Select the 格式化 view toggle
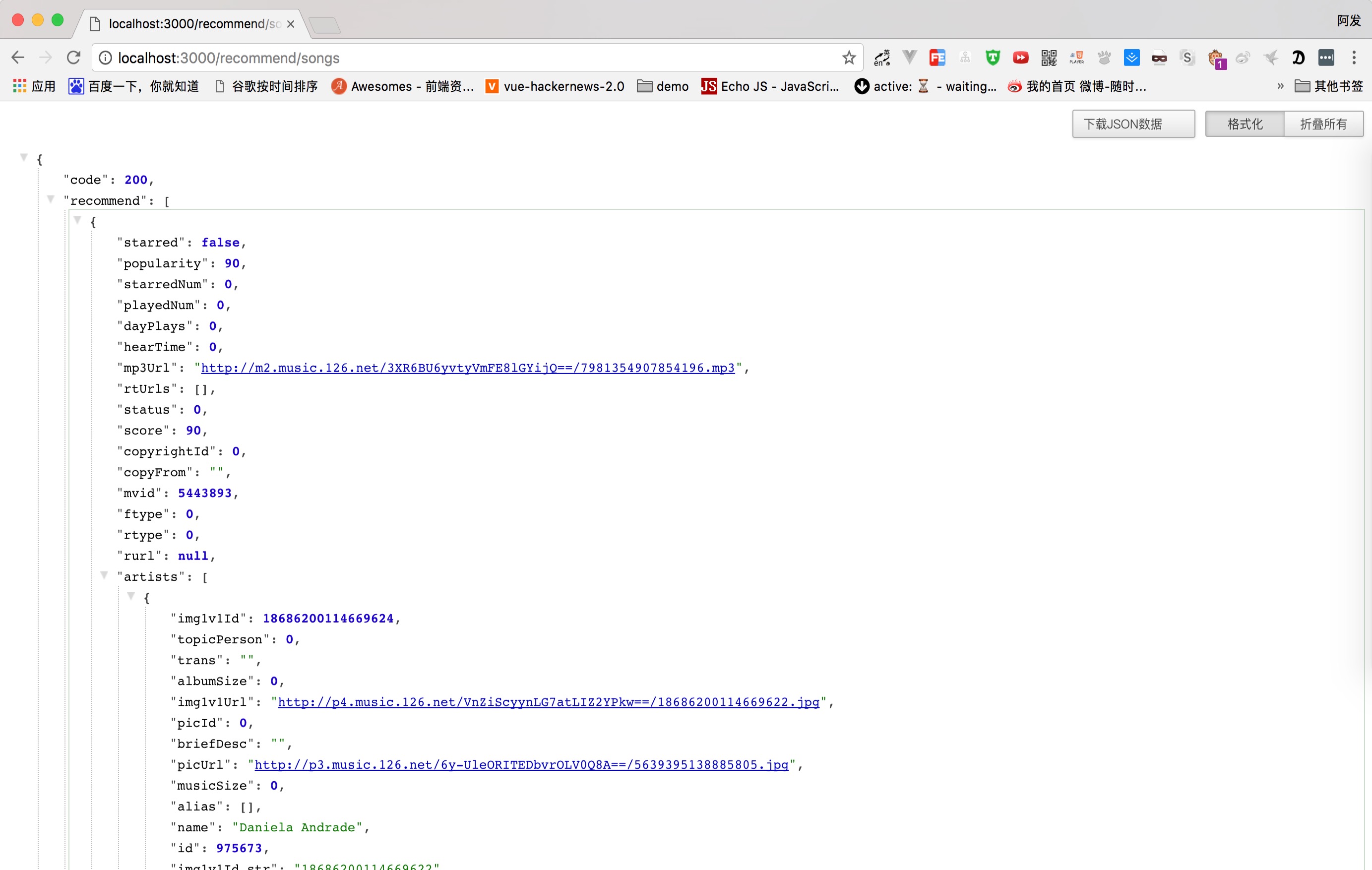Viewport: 1372px width, 870px height. [1245, 124]
